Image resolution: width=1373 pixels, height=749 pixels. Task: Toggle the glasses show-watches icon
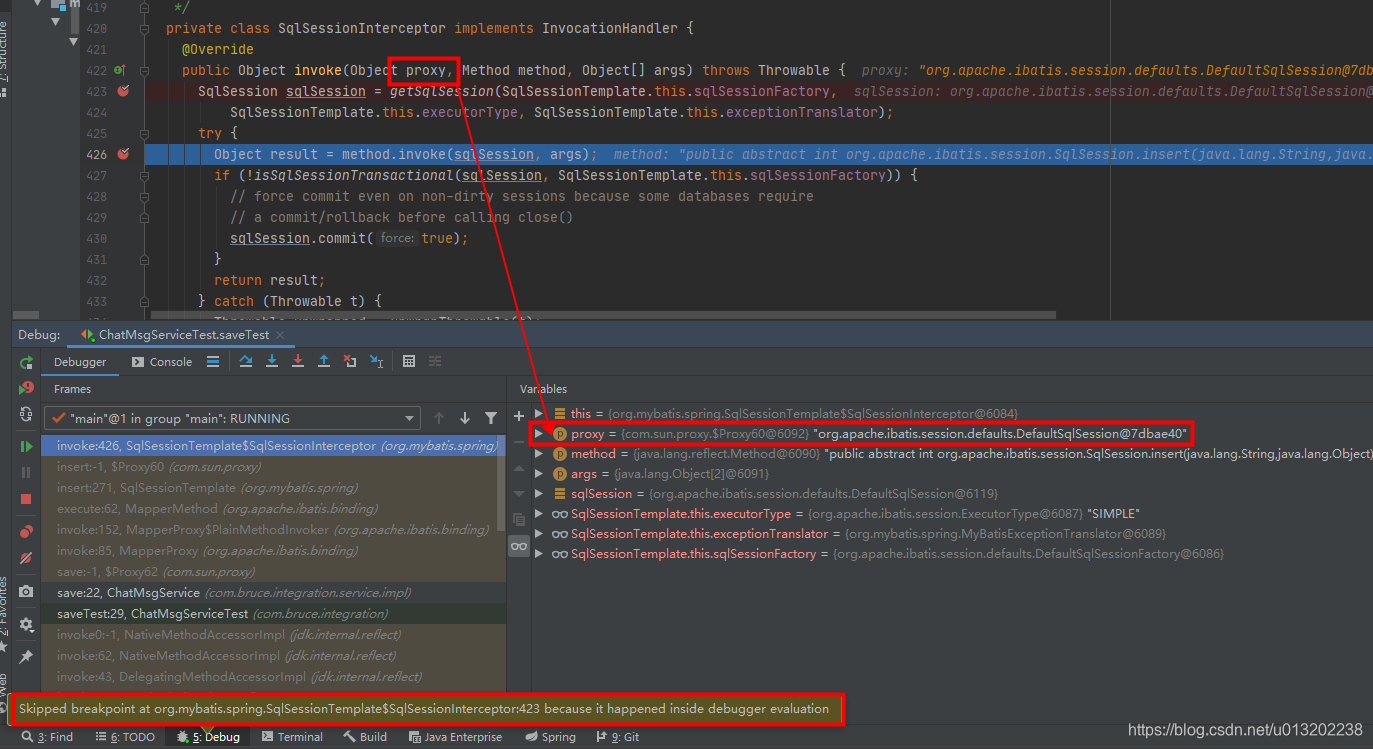(x=518, y=546)
